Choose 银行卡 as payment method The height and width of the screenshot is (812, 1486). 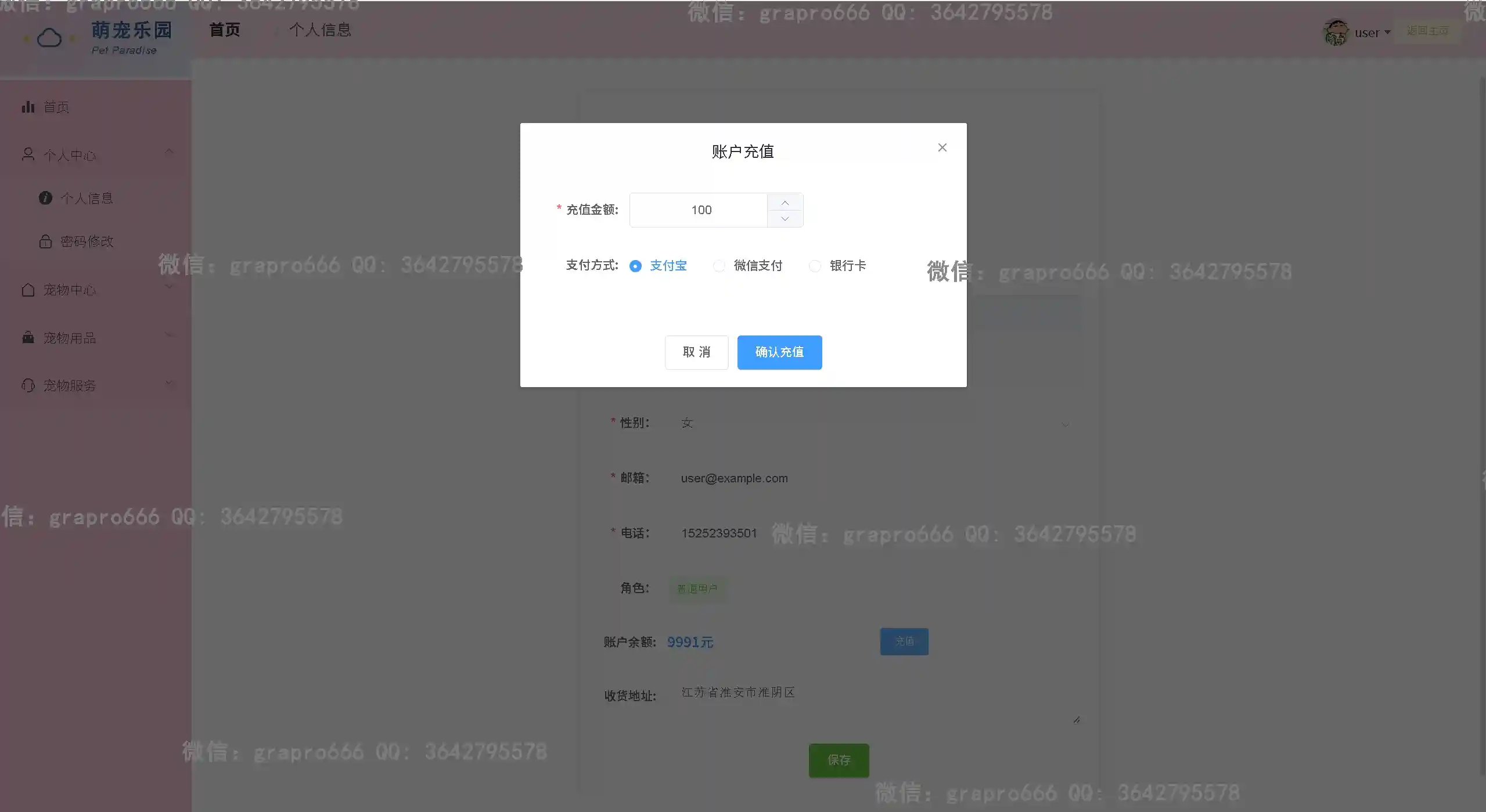815,266
